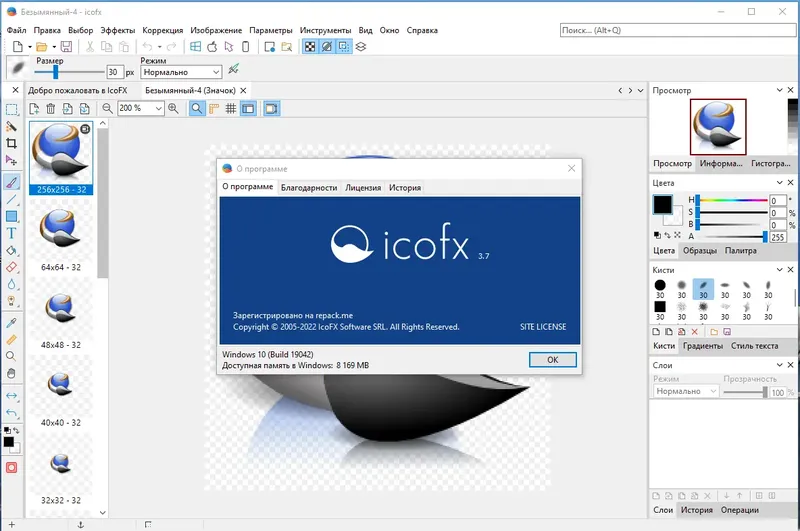Open the Open folder dropdown arrow

pos(54,47)
